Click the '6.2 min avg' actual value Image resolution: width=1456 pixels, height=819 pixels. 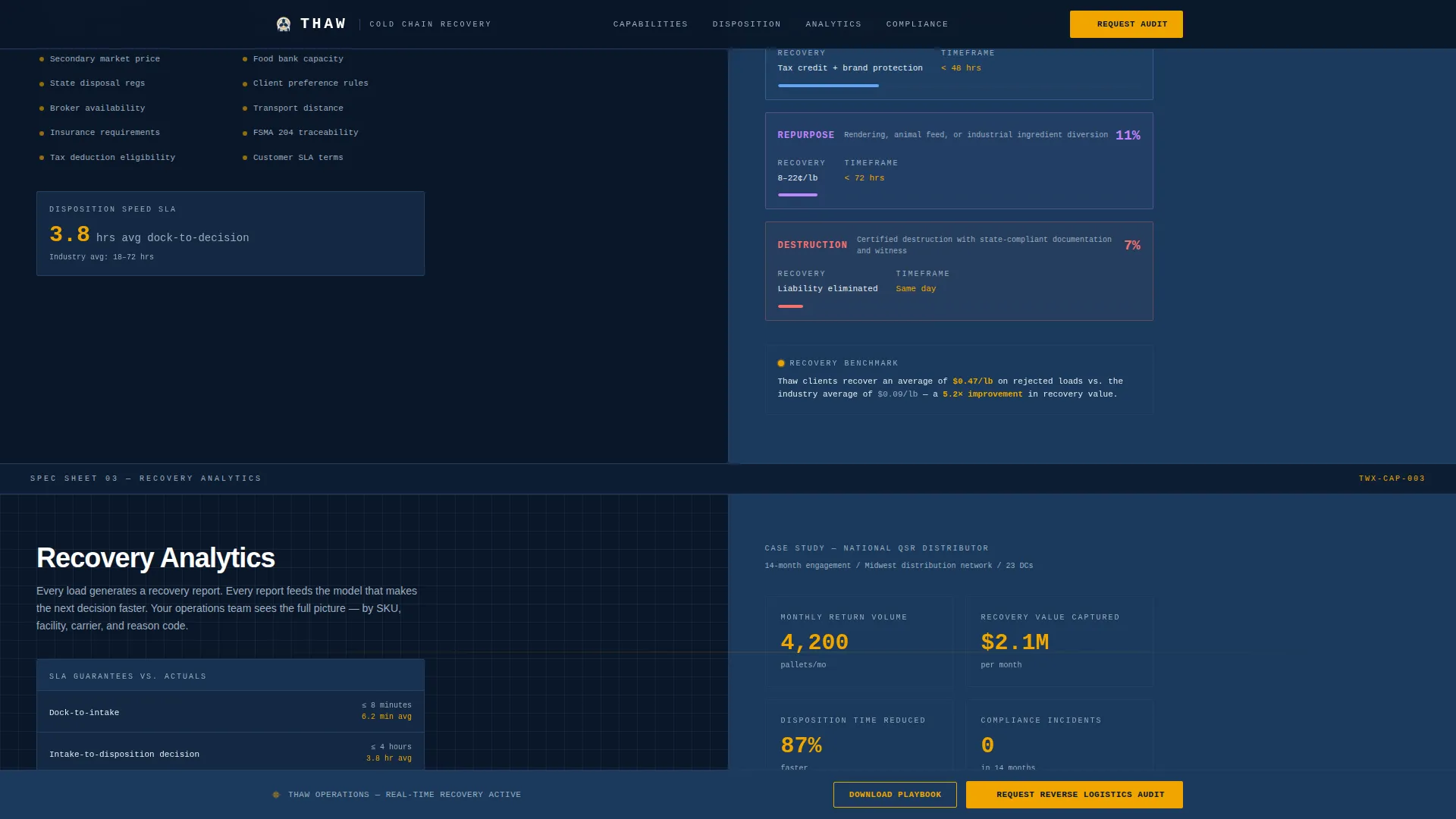tap(387, 717)
